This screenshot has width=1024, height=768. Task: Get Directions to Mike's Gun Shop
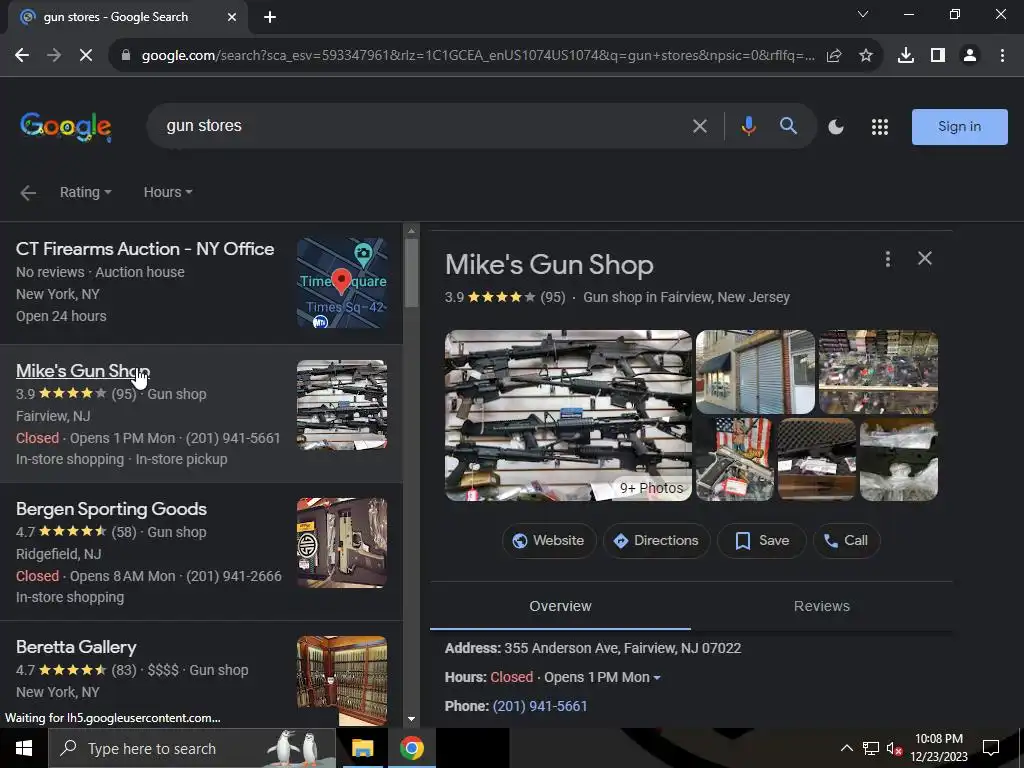point(656,541)
